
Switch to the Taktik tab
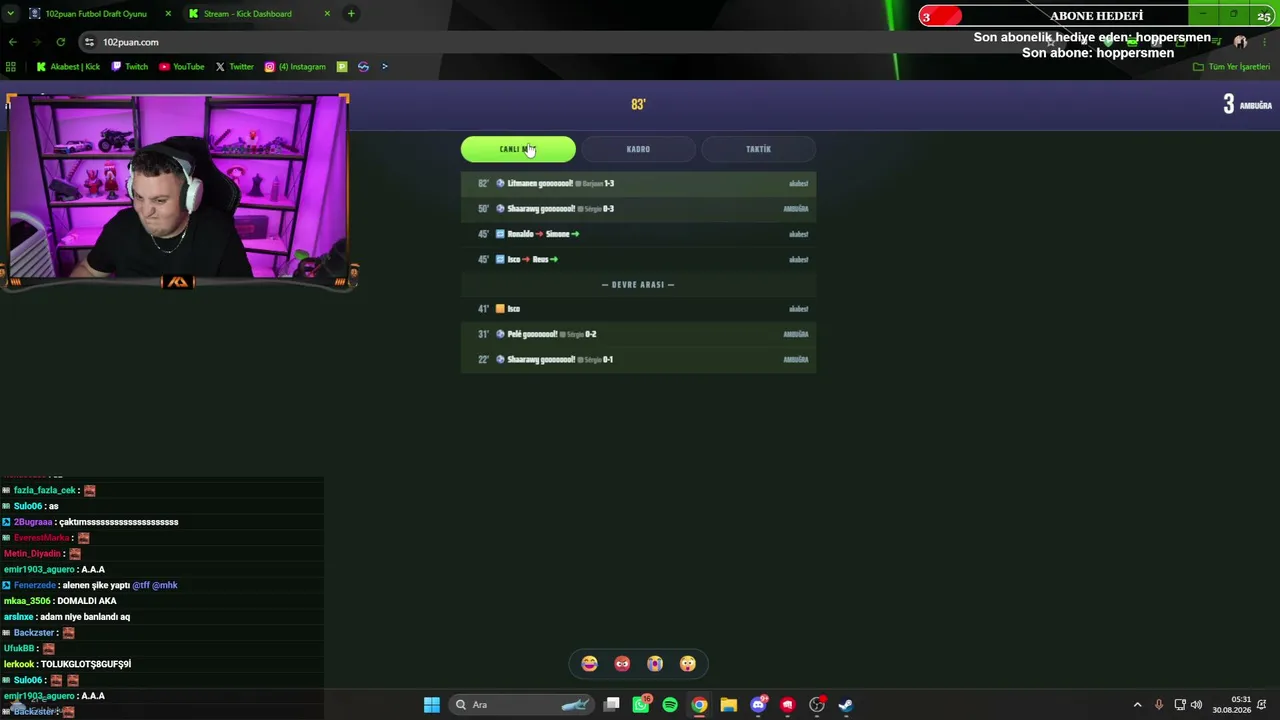pyautogui.click(x=758, y=149)
